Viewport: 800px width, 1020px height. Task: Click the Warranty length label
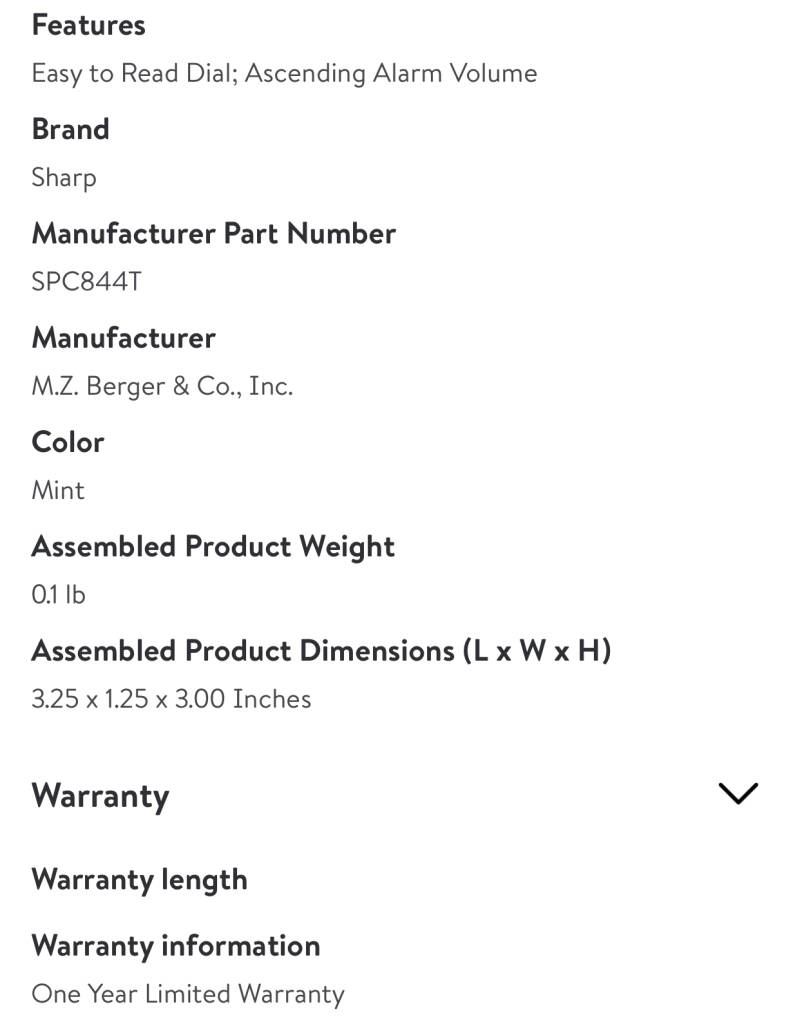[x=139, y=880]
